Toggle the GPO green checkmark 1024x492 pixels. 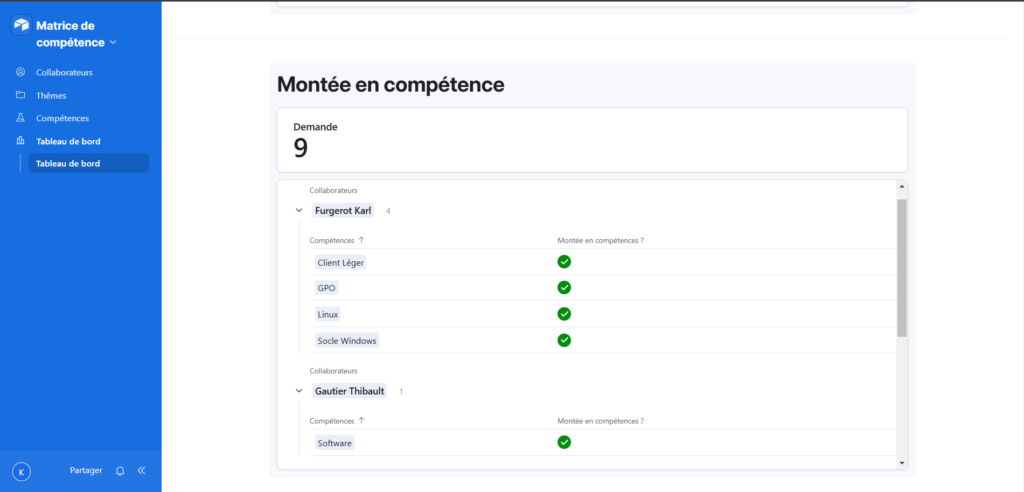564,287
